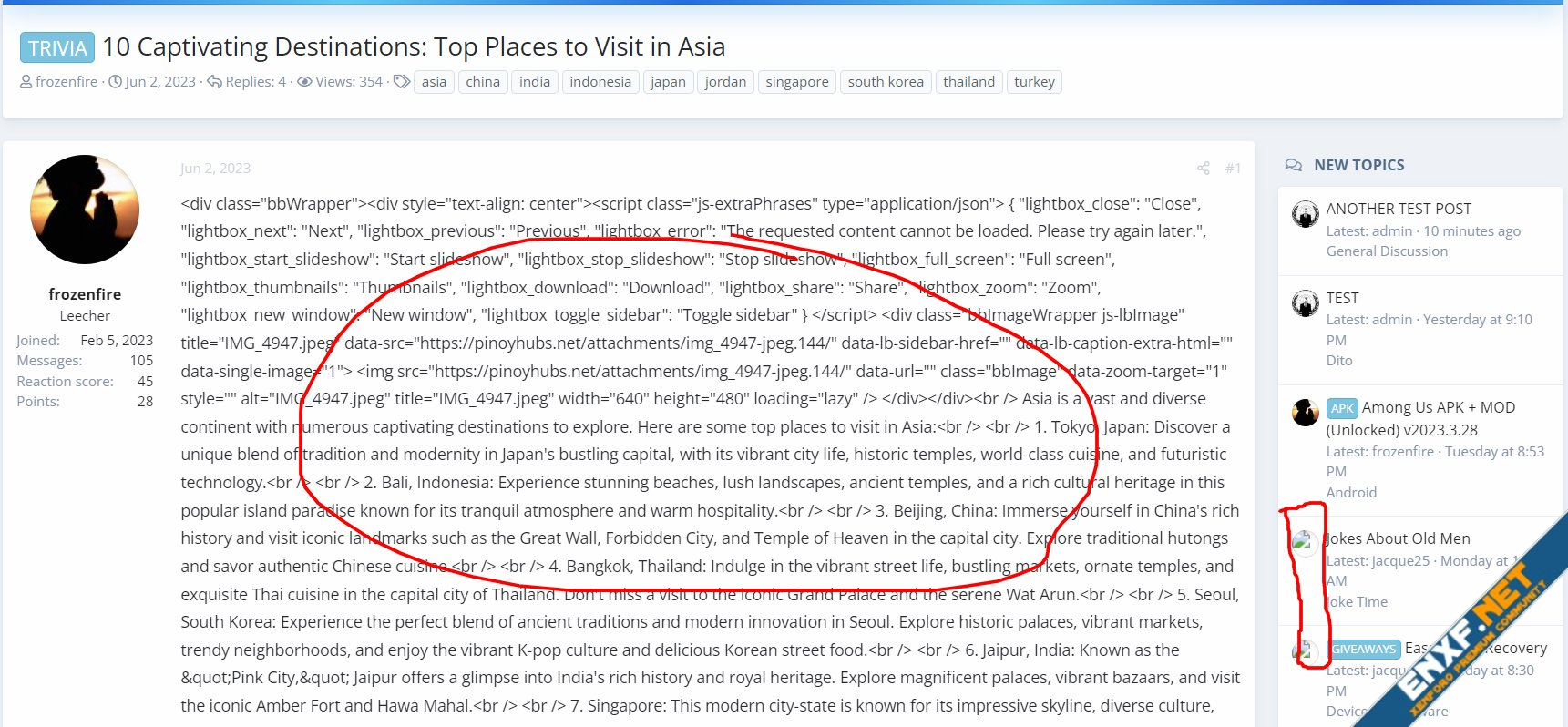Open the asia tag
Screen dimensions: 1568x727
434,82
